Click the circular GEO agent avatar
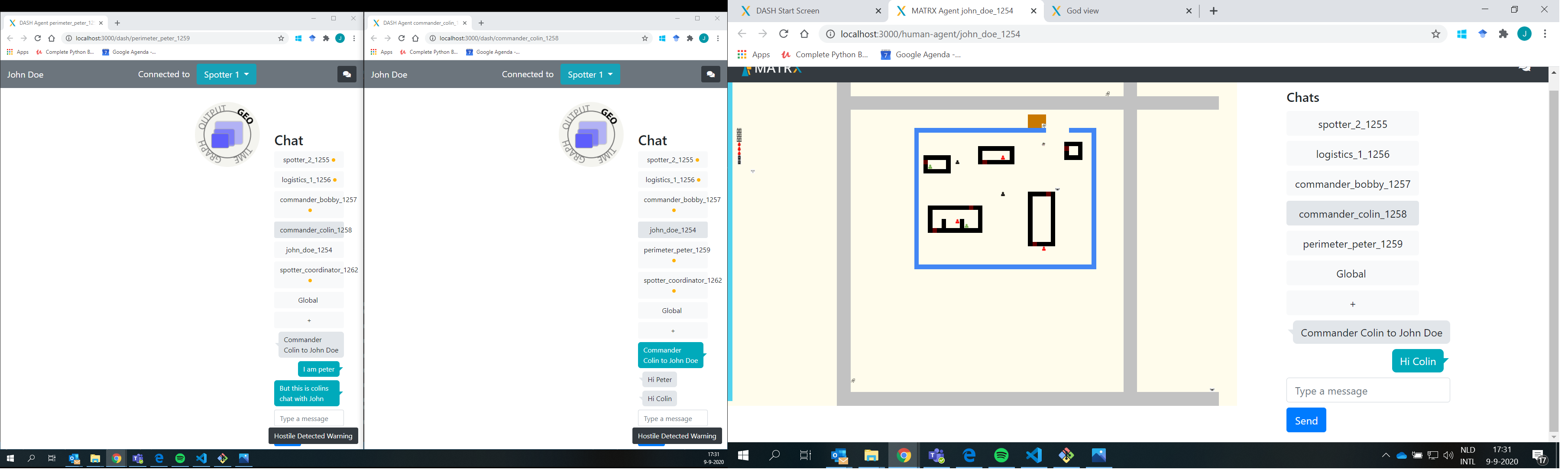The width and height of the screenshot is (1568, 470). pyautogui.click(x=227, y=134)
